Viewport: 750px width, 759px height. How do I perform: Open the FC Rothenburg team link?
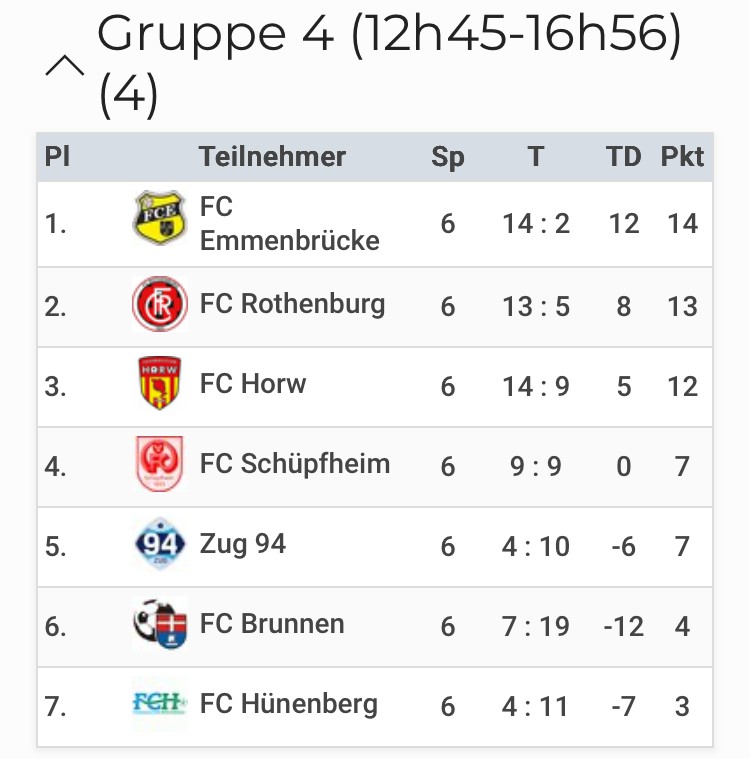coord(292,304)
